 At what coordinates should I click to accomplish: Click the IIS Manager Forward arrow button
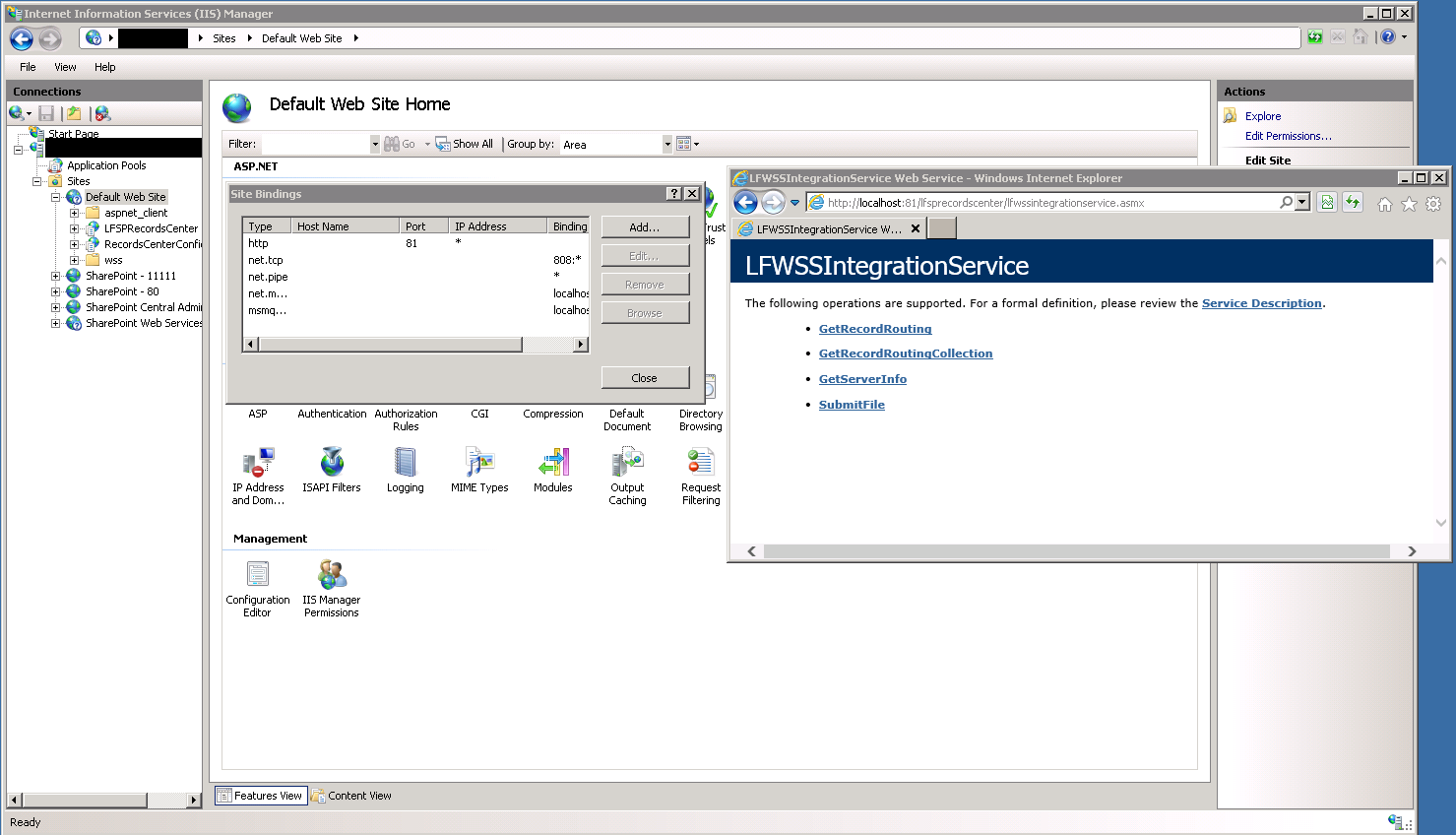[x=49, y=38]
